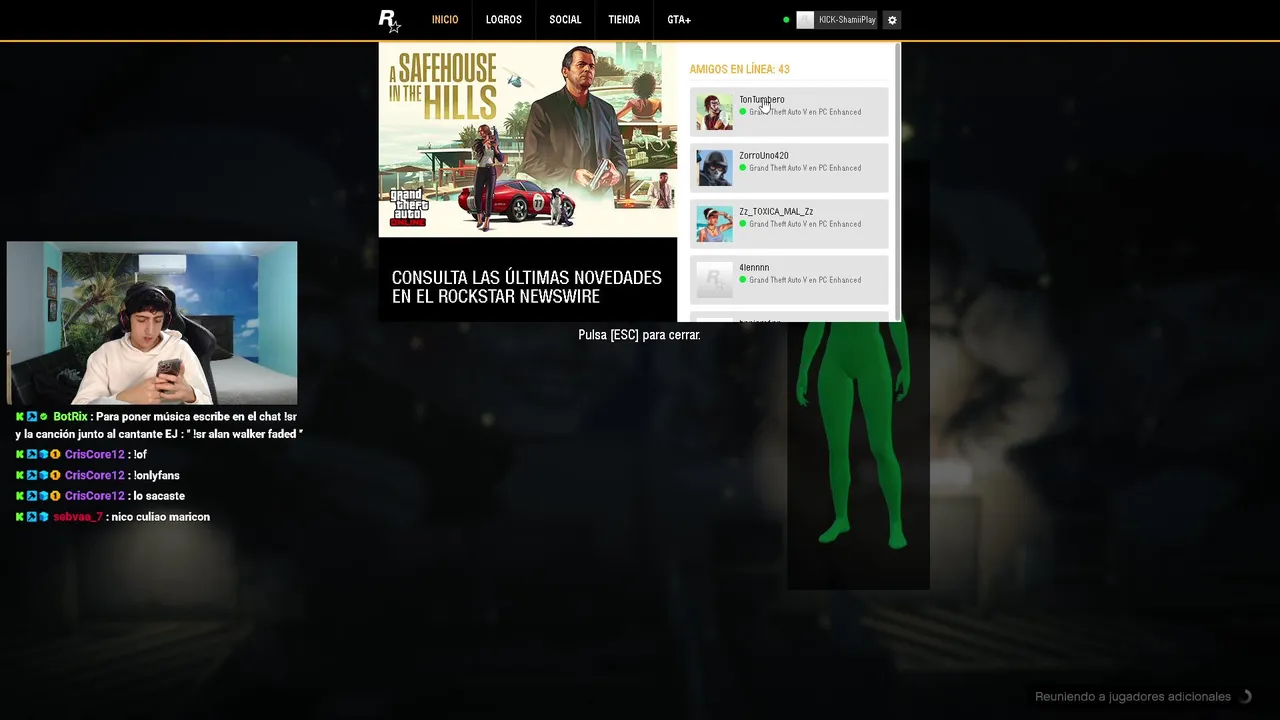
Task: Click CrisCore12's '!onlyfans' chat message
Action: (x=155, y=476)
